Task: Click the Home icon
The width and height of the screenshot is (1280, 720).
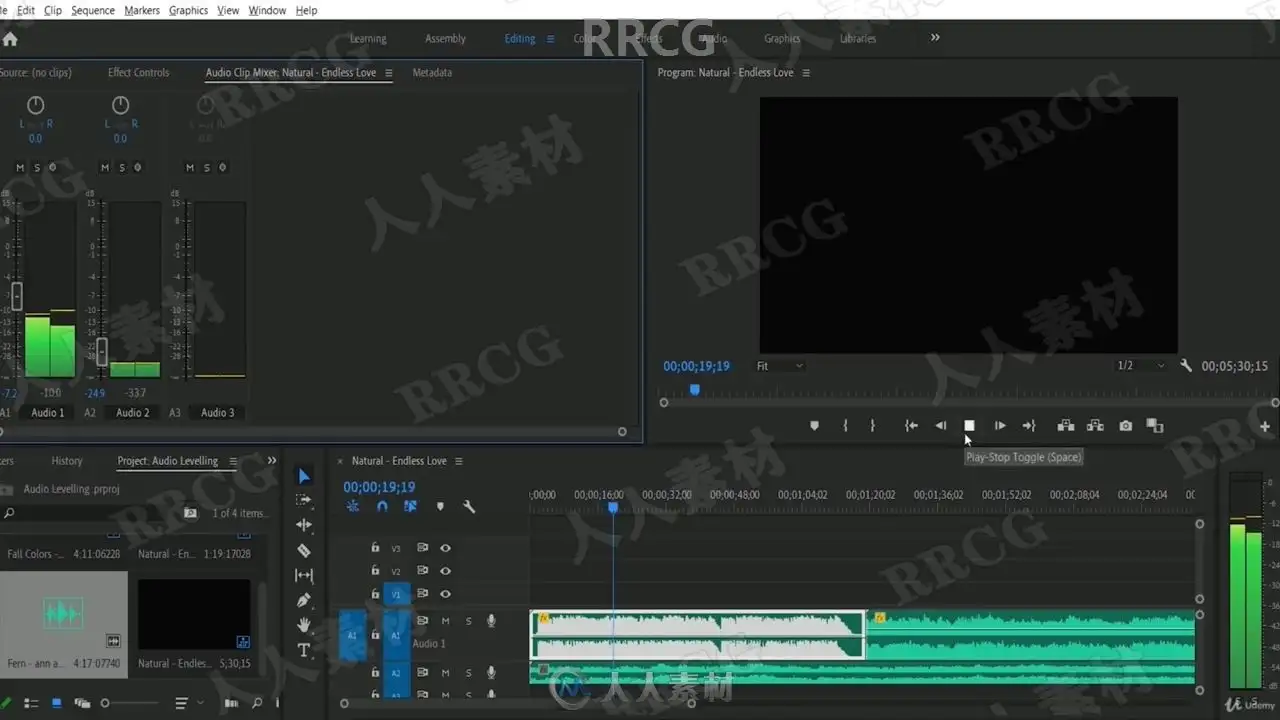Action: pos(10,40)
